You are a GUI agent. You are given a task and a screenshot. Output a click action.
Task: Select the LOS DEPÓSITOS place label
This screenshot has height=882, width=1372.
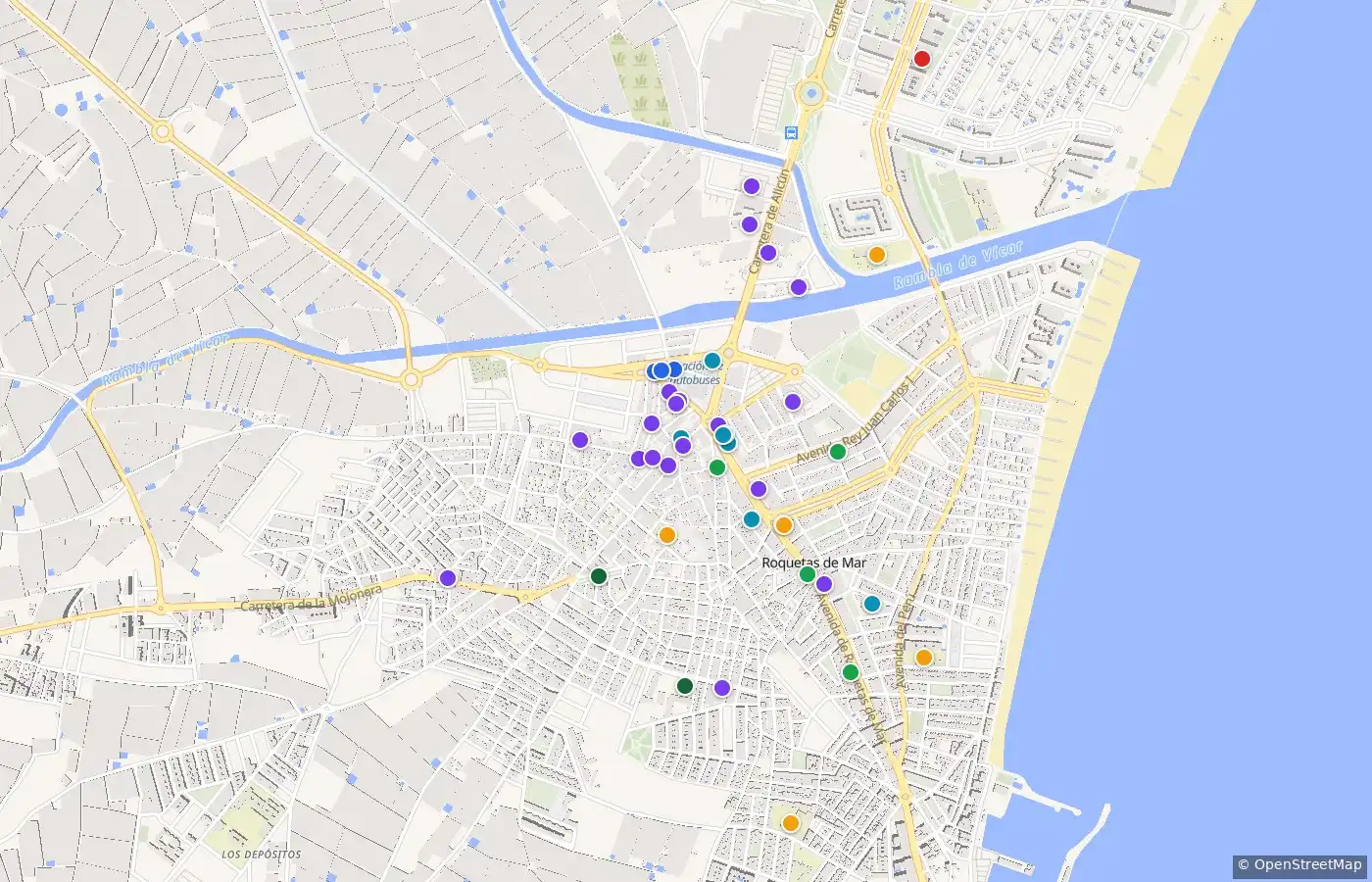click(x=261, y=855)
